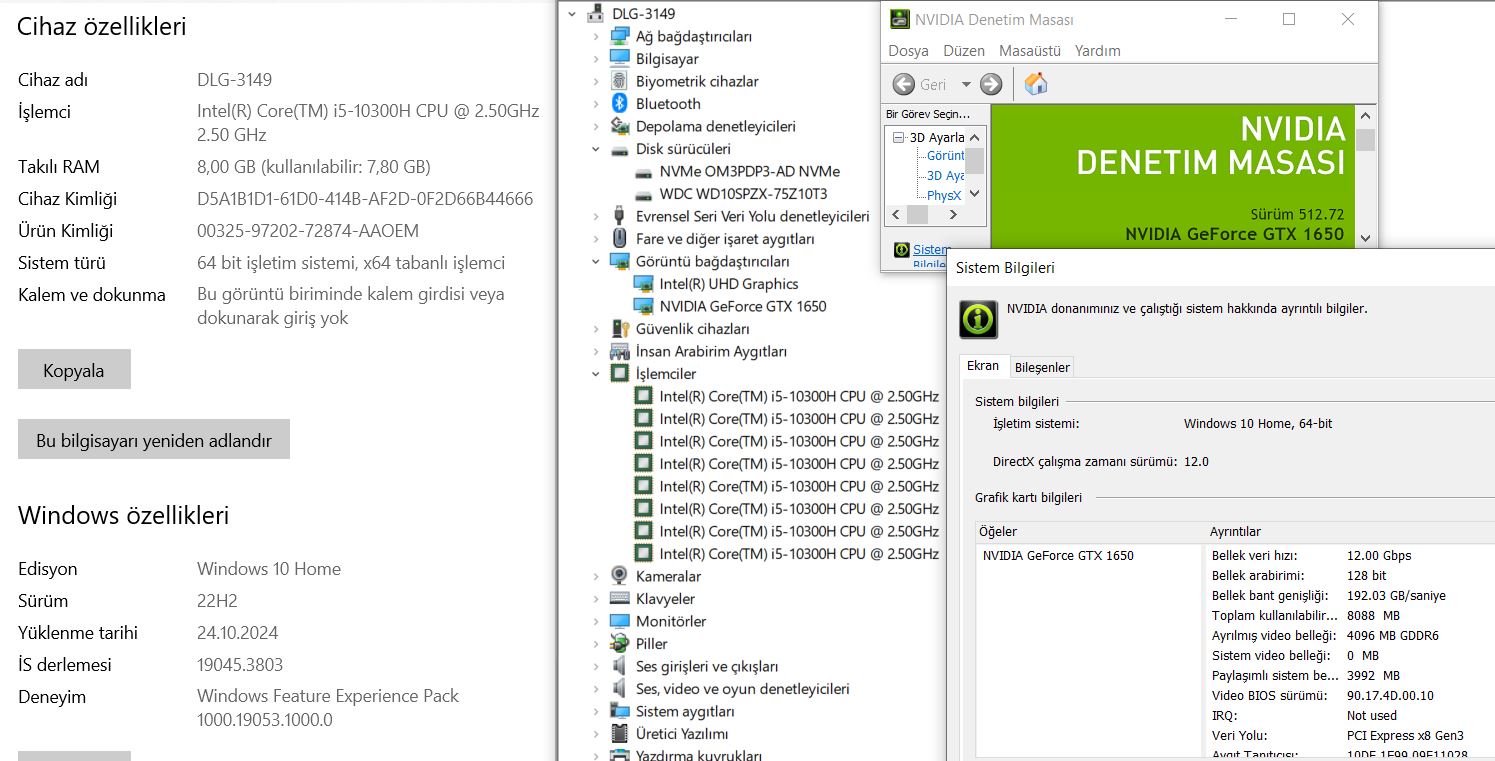Collapse the 3D Ayarla tree node
The width and height of the screenshot is (1495, 761).
[899, 137]
